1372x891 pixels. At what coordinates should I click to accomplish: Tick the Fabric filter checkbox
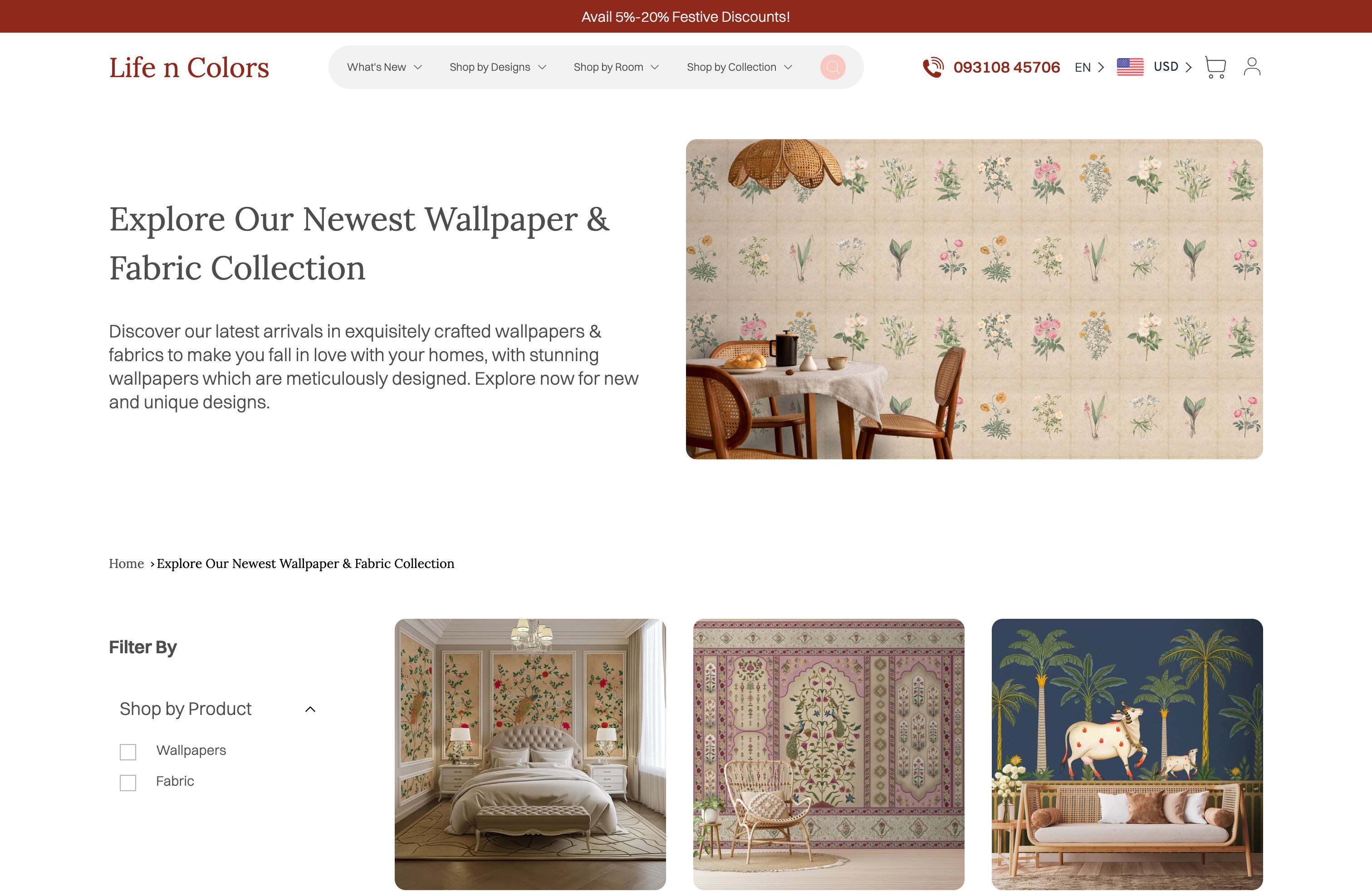[x=128, y=783]
